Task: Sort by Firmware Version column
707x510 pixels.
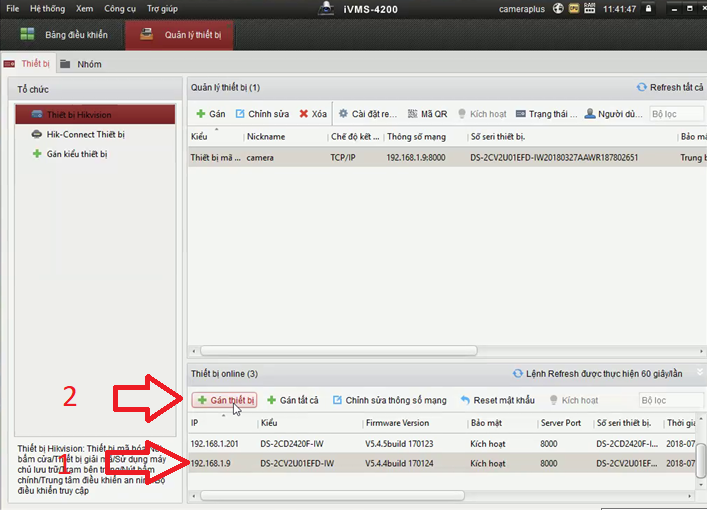Action: [x=397, y=423]
